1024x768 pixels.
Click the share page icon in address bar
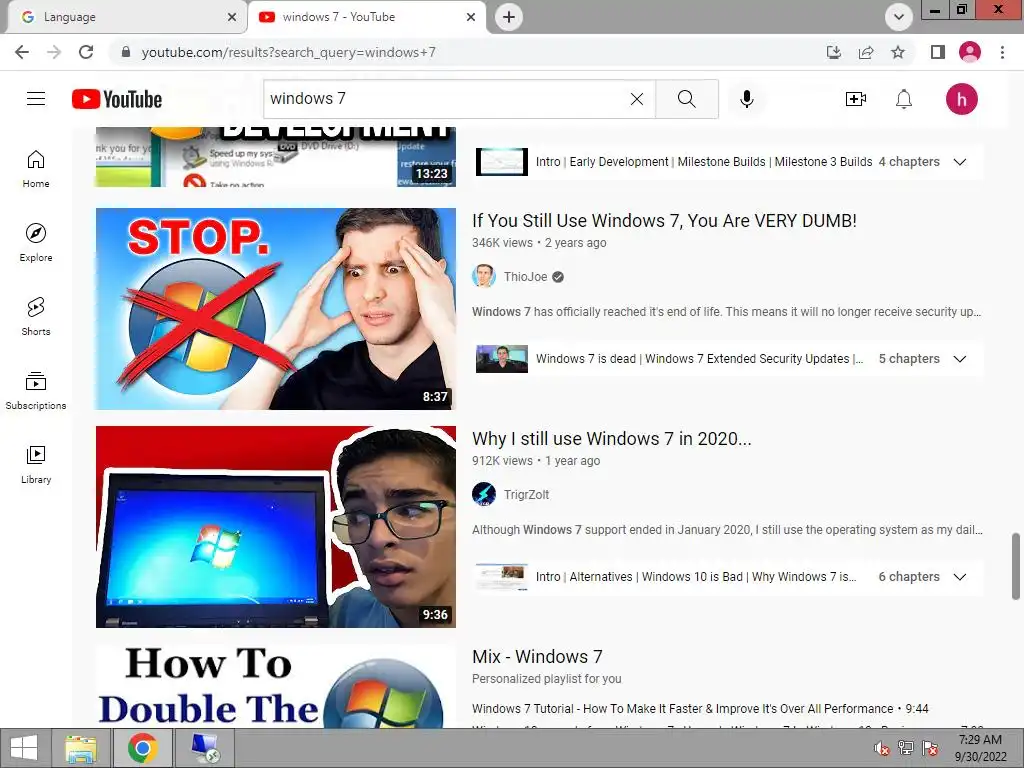(x=866, y=52)
